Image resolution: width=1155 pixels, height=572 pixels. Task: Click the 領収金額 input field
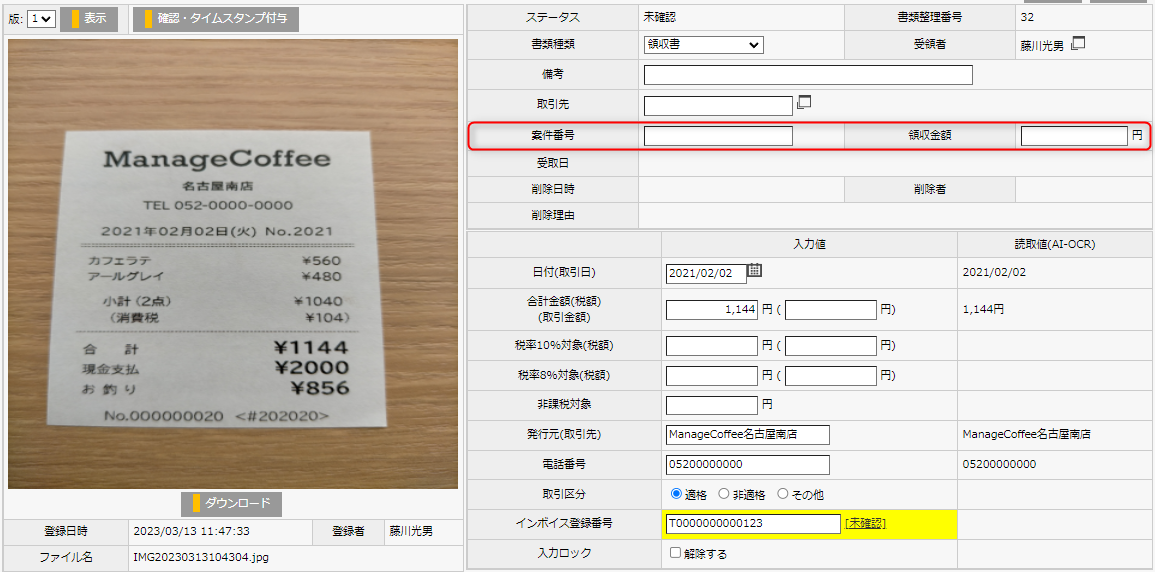click(x=1073, y=136)
